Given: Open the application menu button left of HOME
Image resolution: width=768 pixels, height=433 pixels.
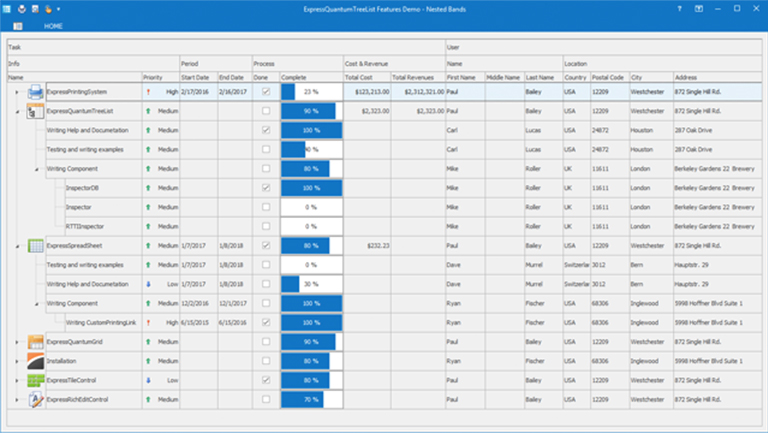Looking at the screenshot, I should point(17,25).
